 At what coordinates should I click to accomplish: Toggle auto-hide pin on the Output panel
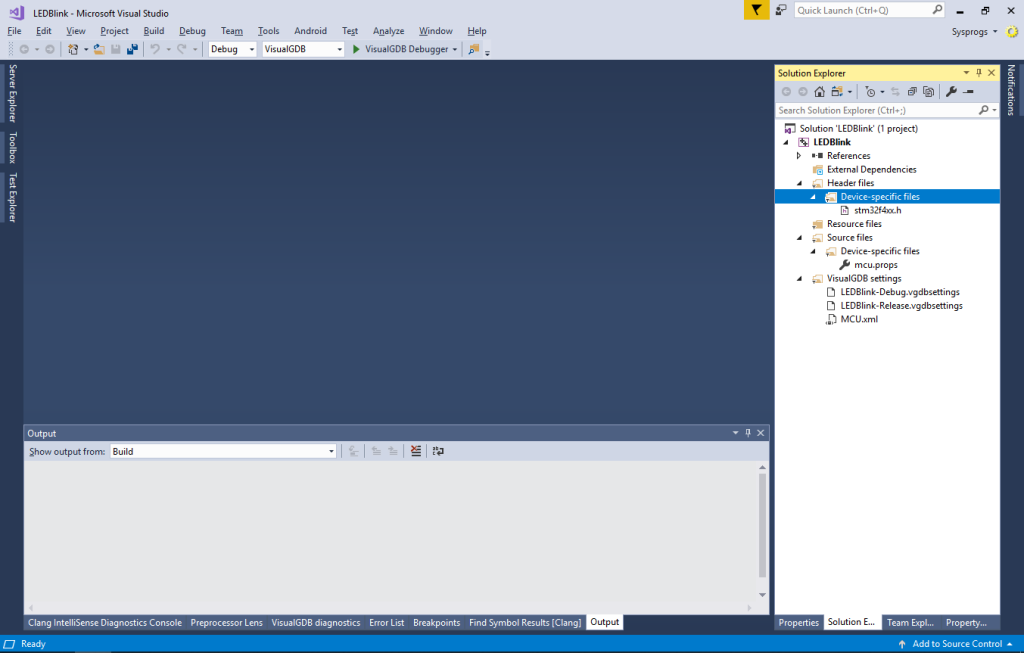tap(747, 432)
